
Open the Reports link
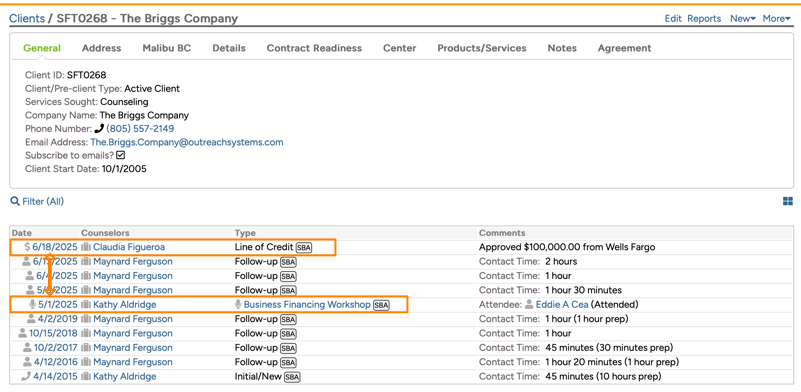[x=704, y=18]
